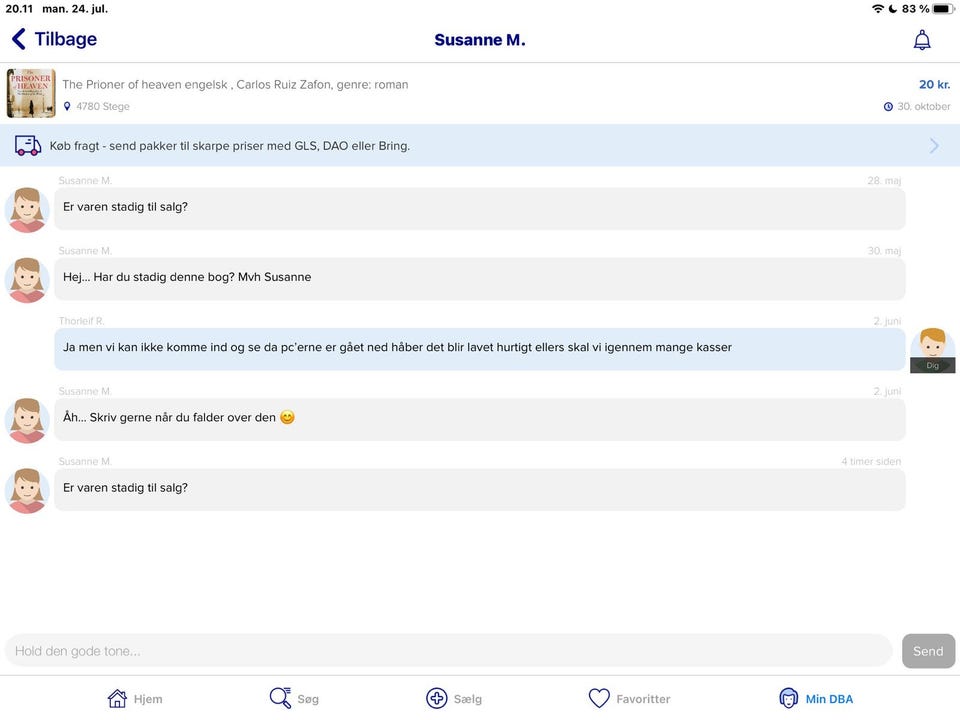
Task: Tap the notification bell icon
Action: point(922,40)
